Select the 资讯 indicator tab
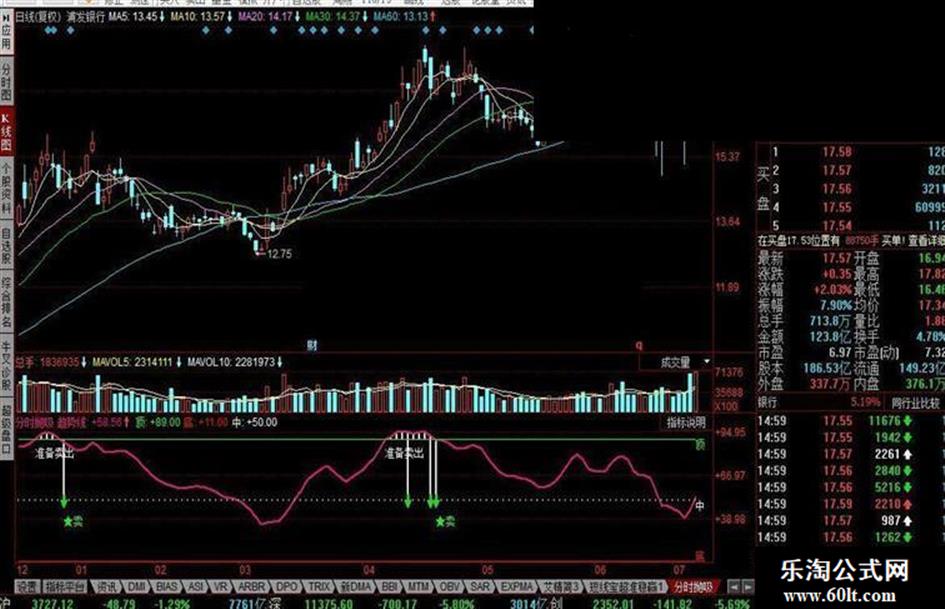The image size is (945, 609). click(x=107, y=587)
